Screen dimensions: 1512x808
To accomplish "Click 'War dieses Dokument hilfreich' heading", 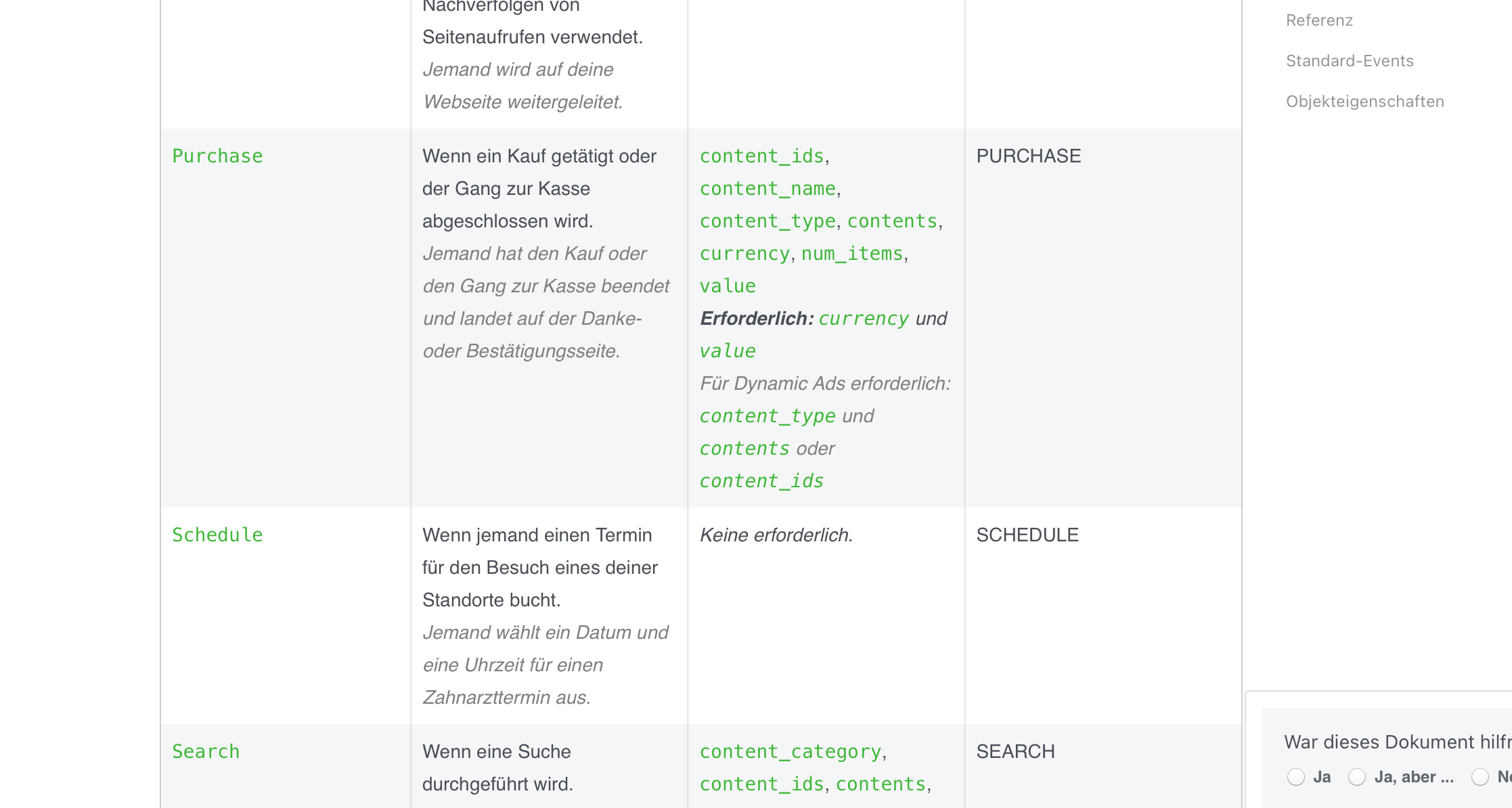I will [1398, 742].
